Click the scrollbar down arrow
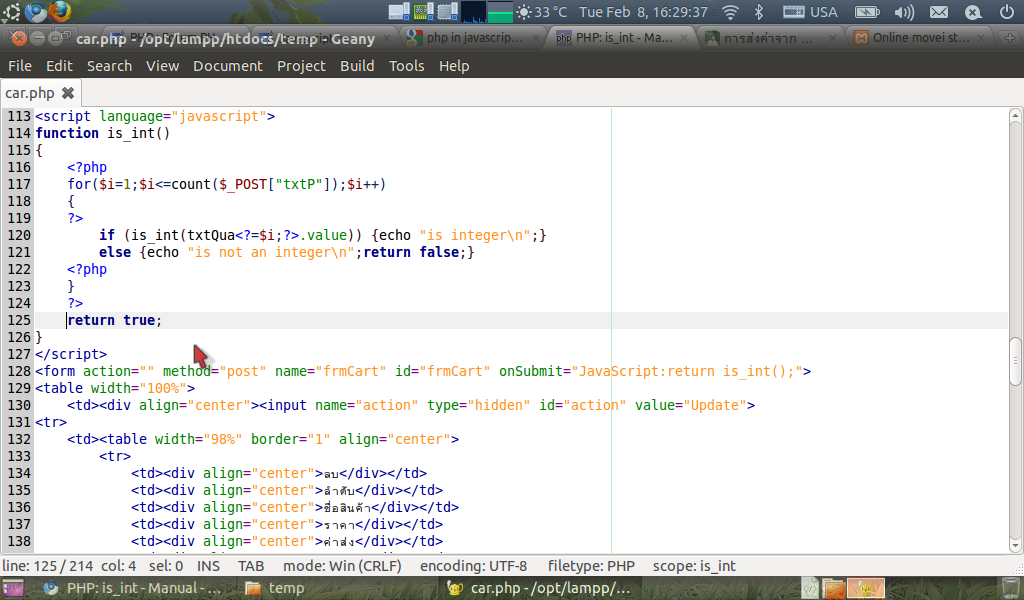The height and width of the screenshot is (600, 1024). pyautogui.click(x=1015, y=546)
